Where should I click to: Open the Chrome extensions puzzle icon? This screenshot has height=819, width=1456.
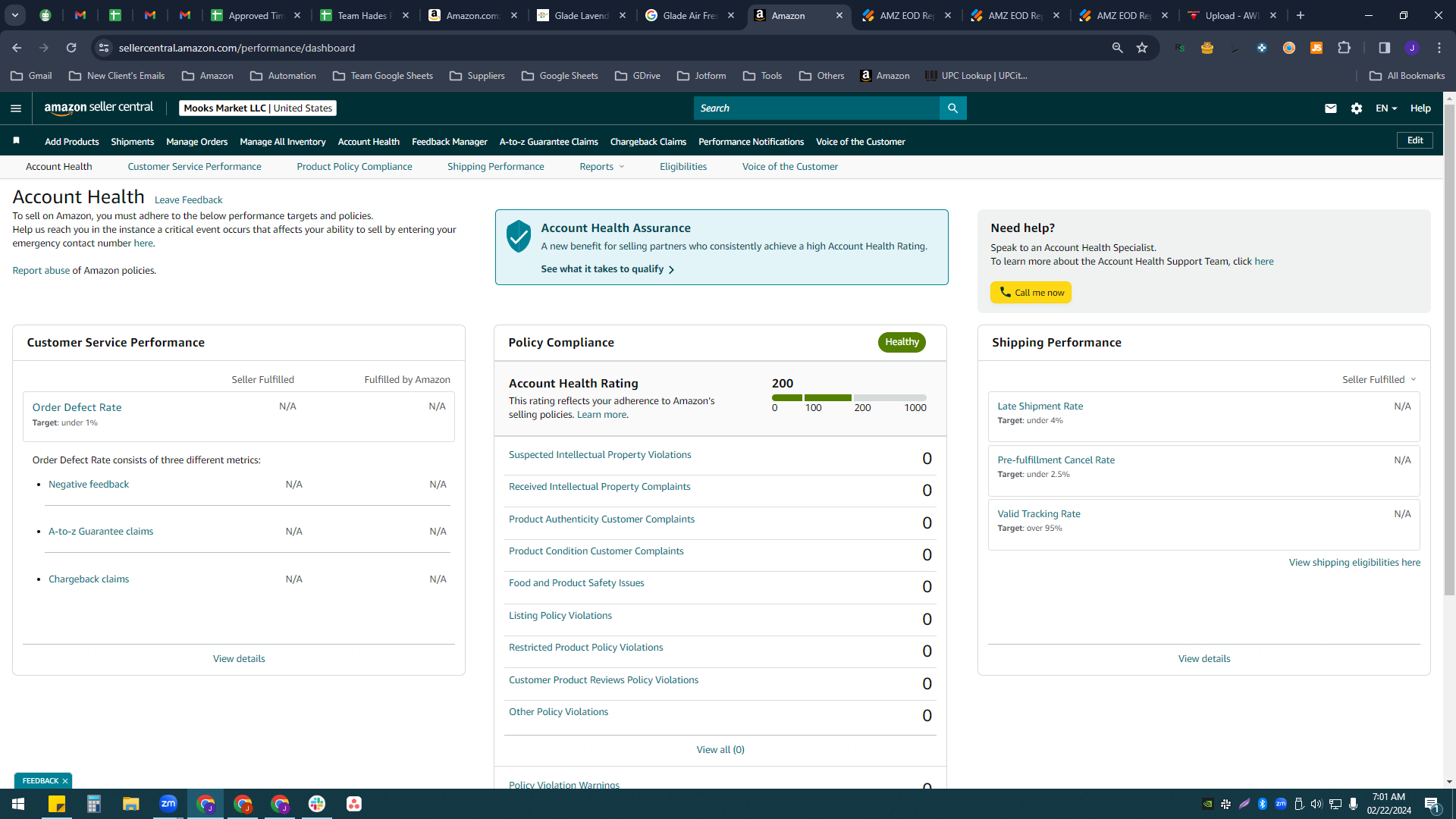(x=1345, y=48)
